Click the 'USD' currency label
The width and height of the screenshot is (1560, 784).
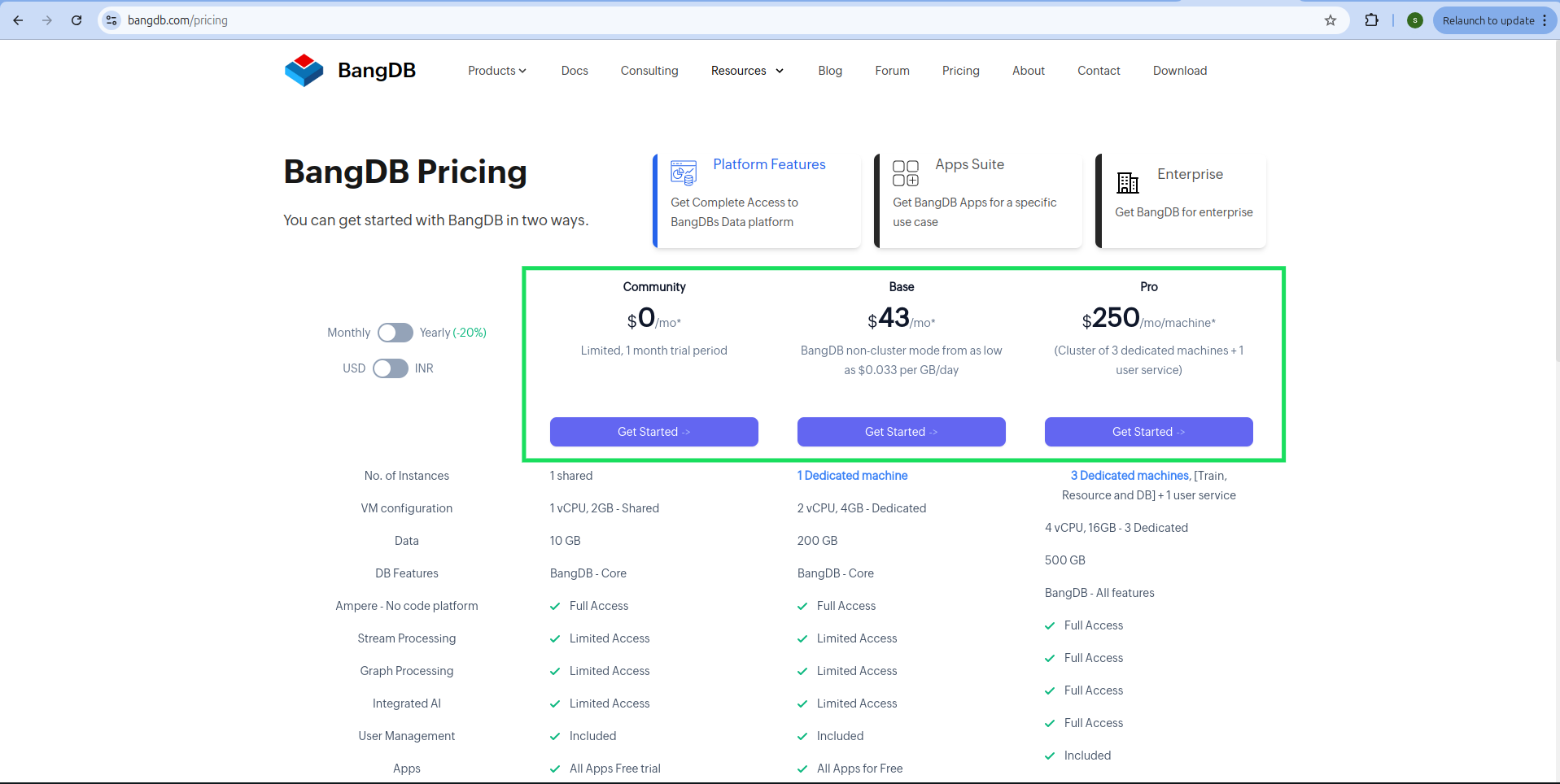coord(354,368)
